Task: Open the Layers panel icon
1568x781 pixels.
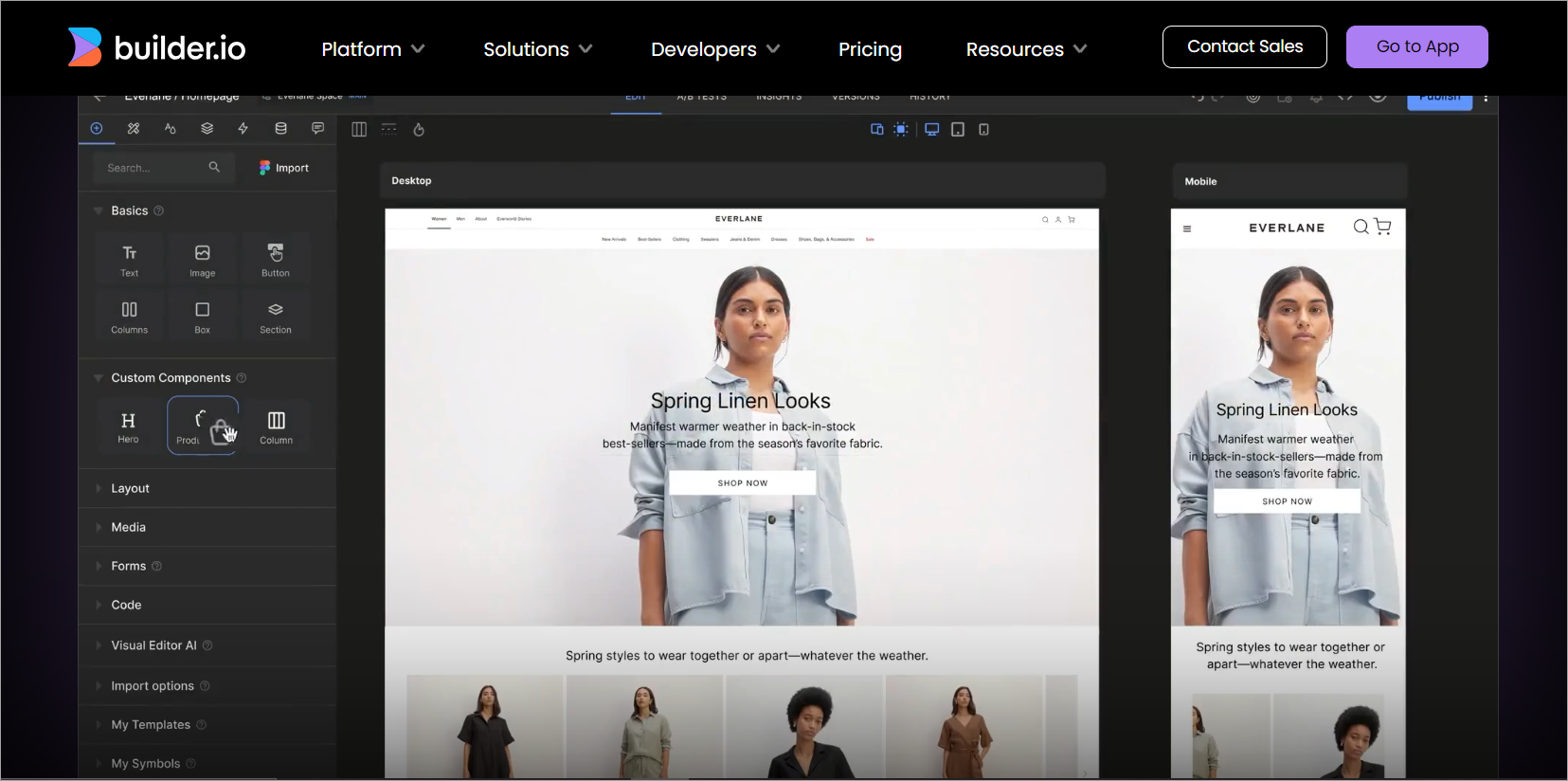Action: (x=207, y=129)
